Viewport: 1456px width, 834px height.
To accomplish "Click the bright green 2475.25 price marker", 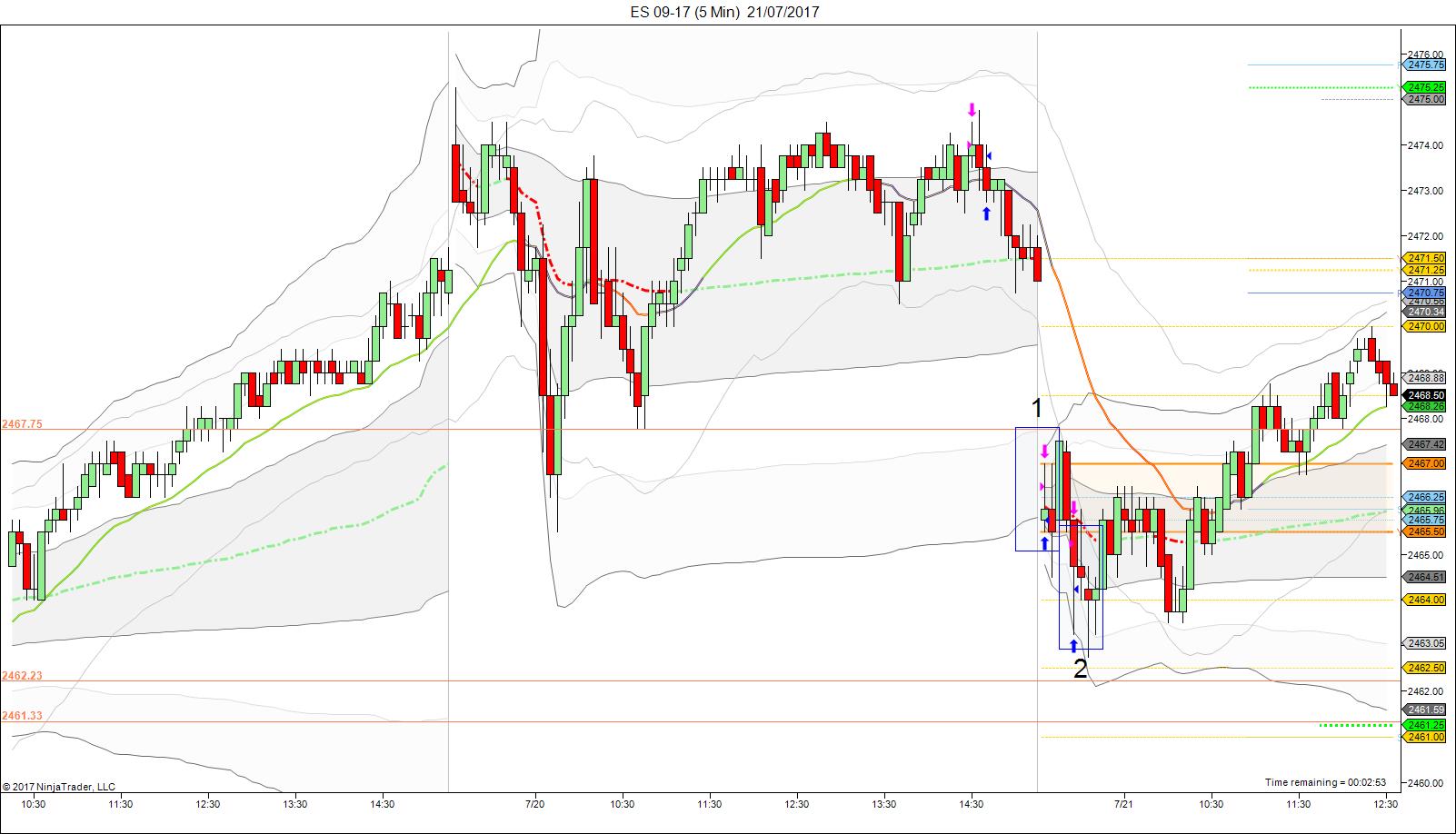I will click(1425, 87).
